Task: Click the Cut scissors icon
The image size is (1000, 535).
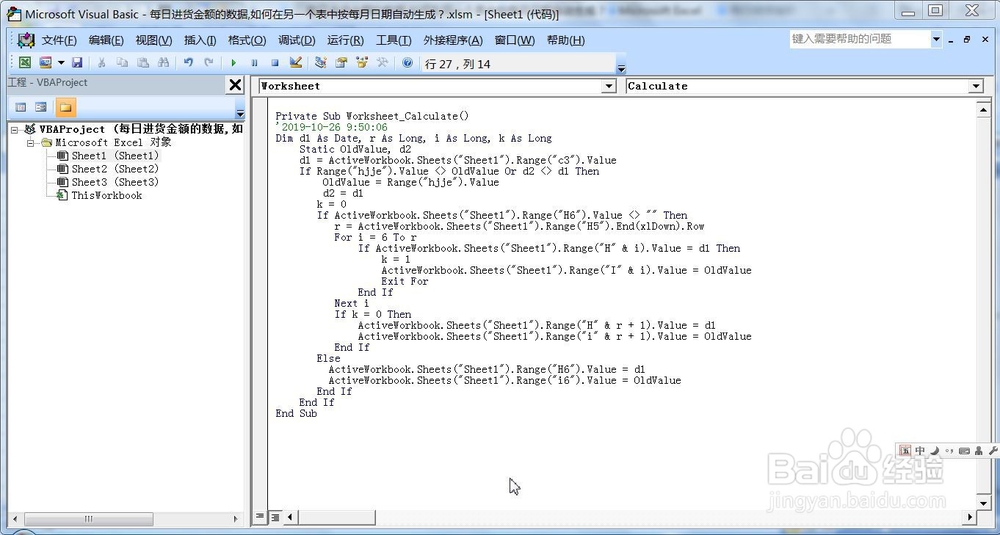Action: tap(101, 62)
